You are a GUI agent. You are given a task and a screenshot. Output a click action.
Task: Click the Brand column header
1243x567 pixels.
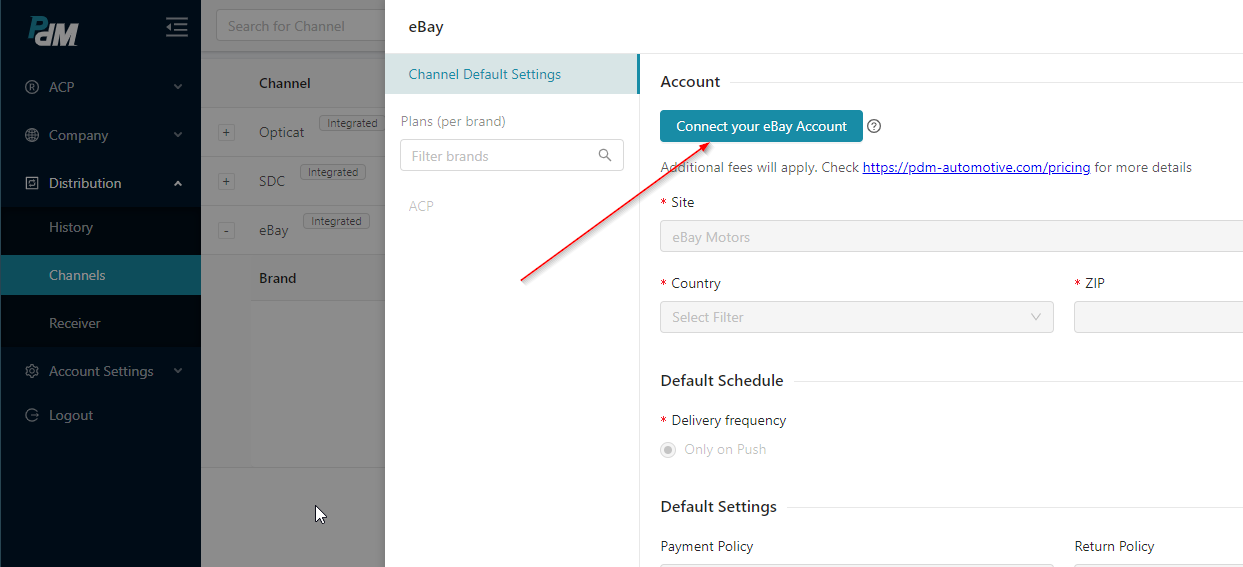(x=277, y=278)
